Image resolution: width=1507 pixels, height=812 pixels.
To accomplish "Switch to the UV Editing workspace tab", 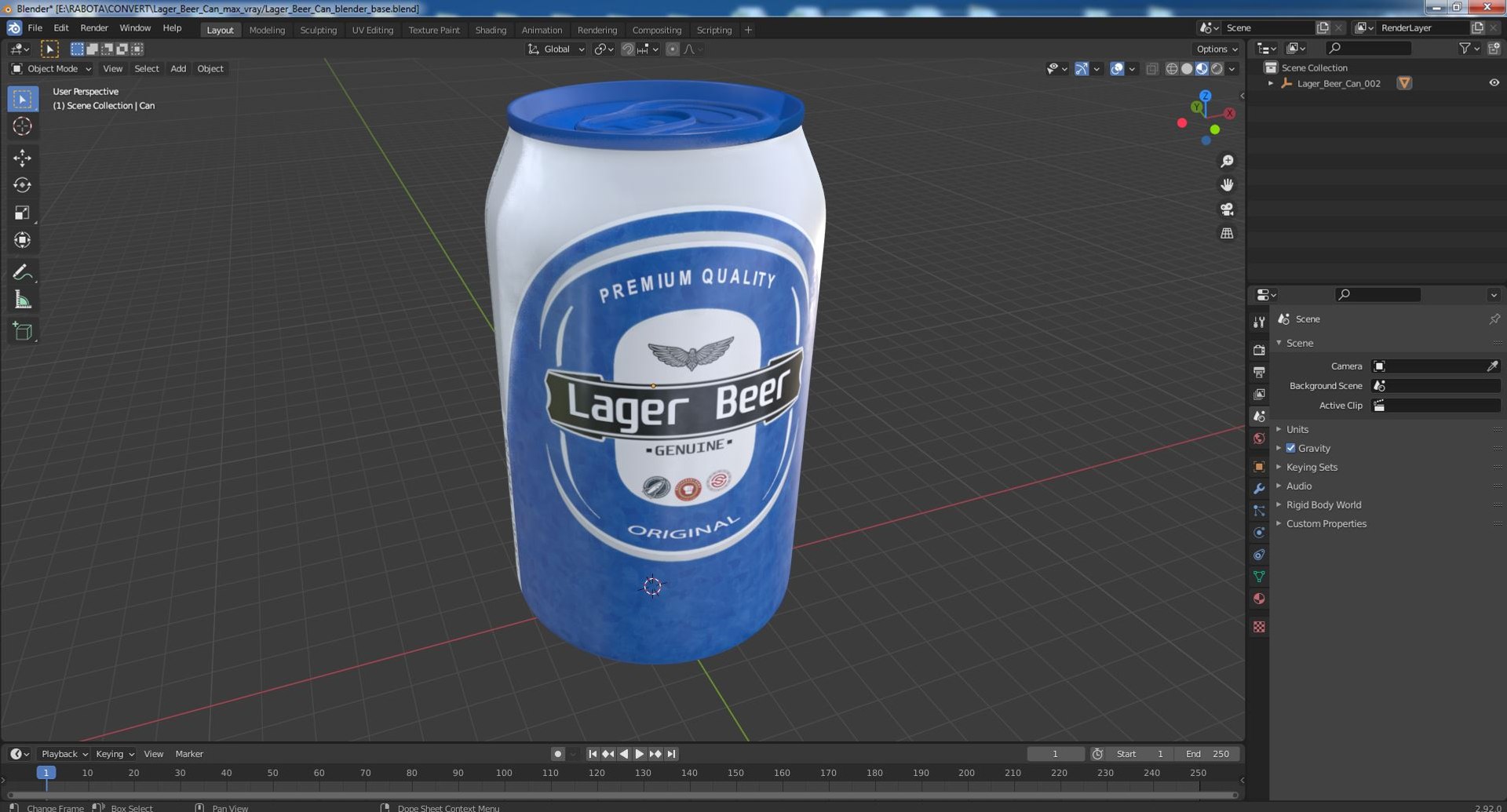I will 372,30.
